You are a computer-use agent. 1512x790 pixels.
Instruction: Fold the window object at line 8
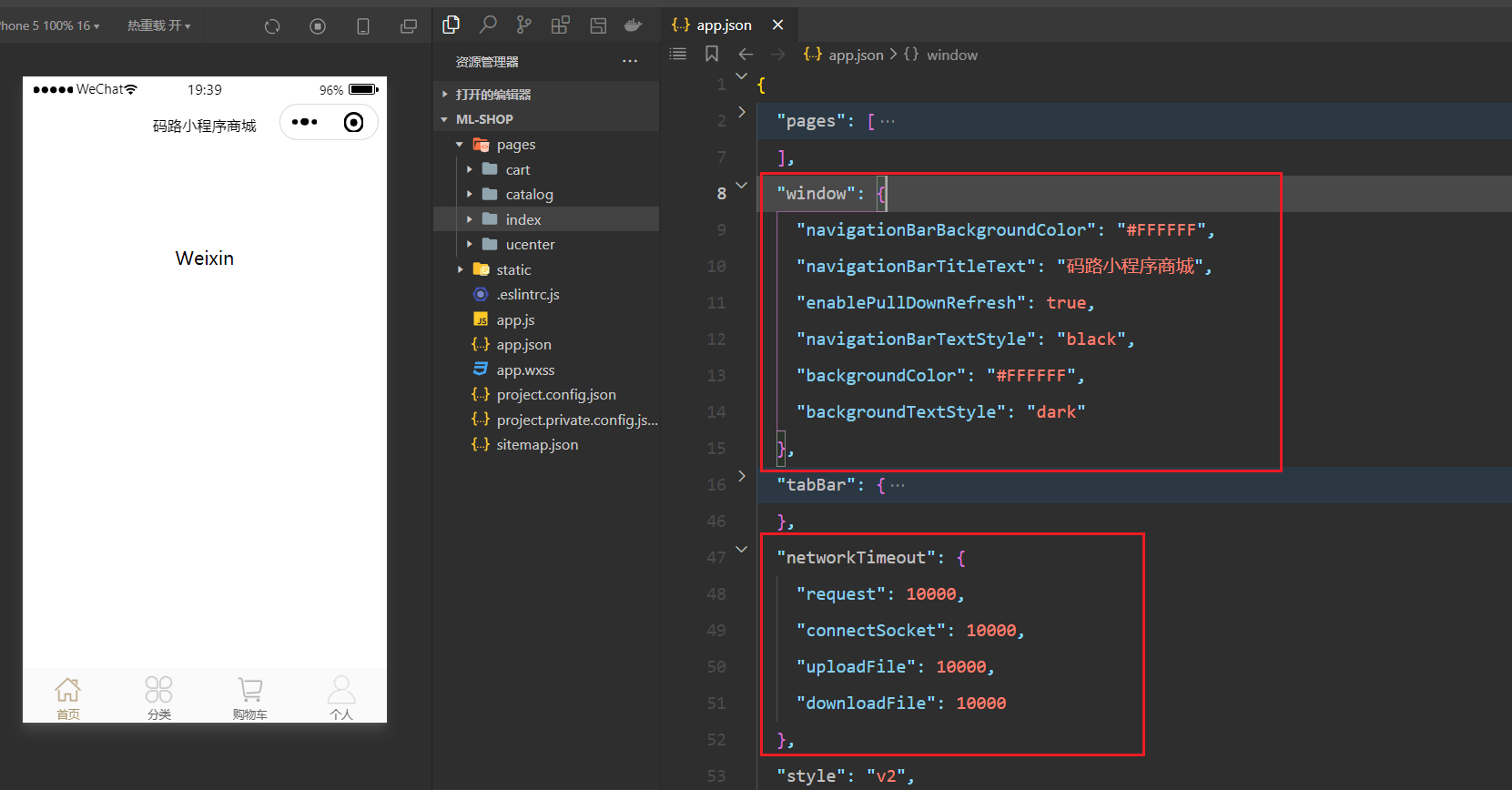pos(742,185)
